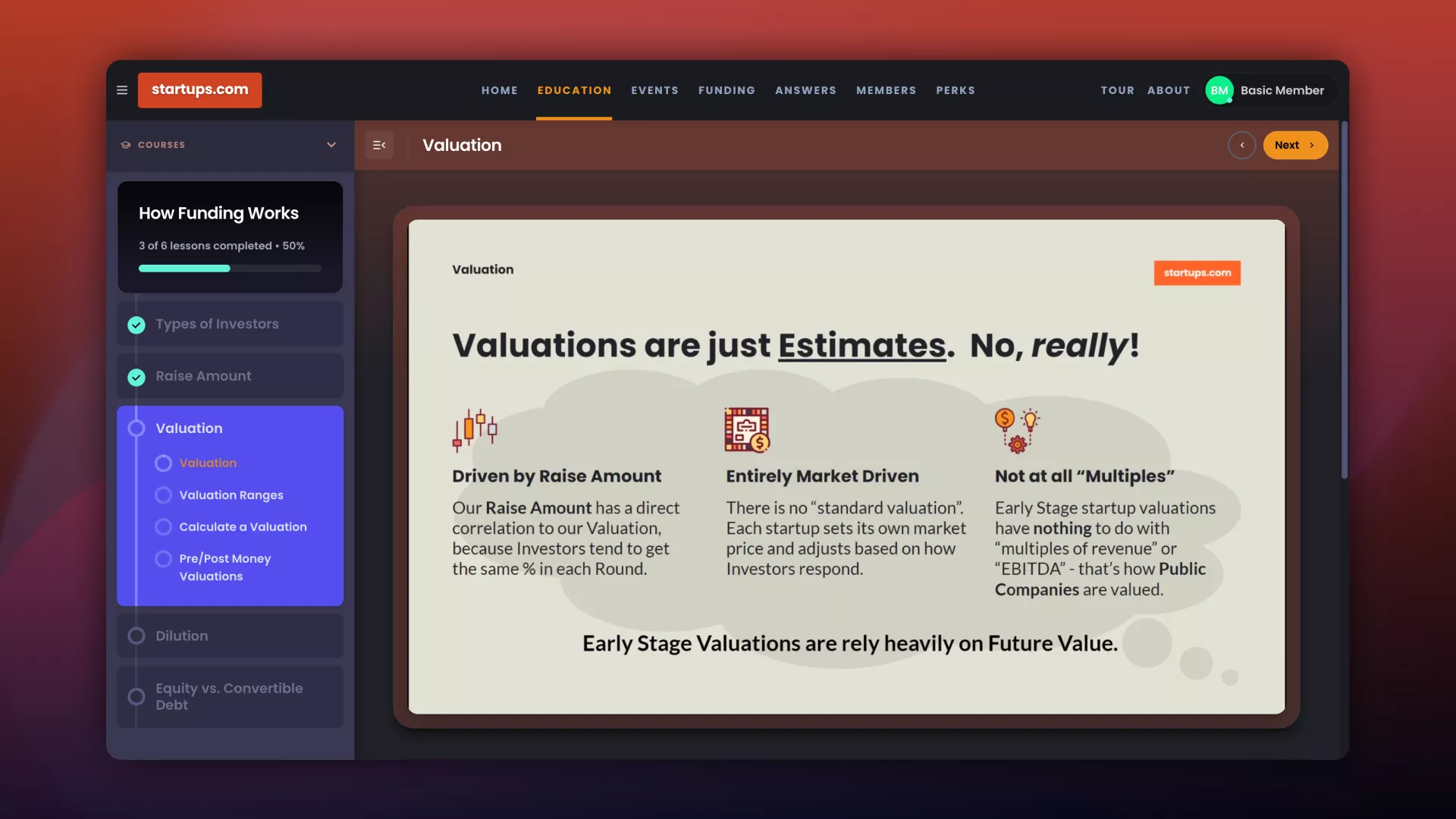This screenshot has height=819, width=1456.
Task: Open the Funding nav tab
Action: pyautogui.click(x=726, y=90)
